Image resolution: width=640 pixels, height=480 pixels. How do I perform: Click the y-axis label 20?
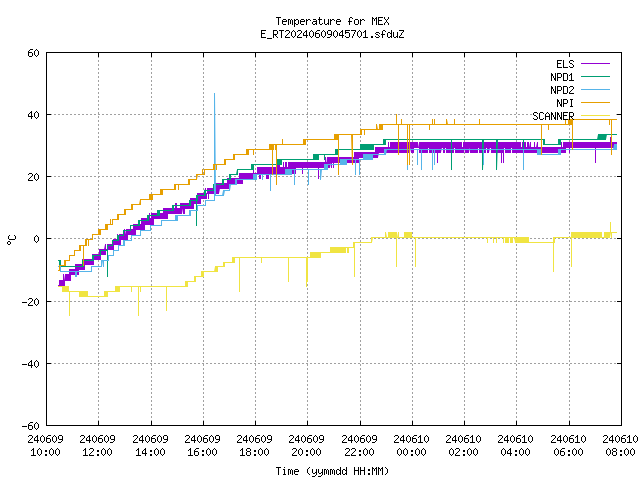pos(33,177)
